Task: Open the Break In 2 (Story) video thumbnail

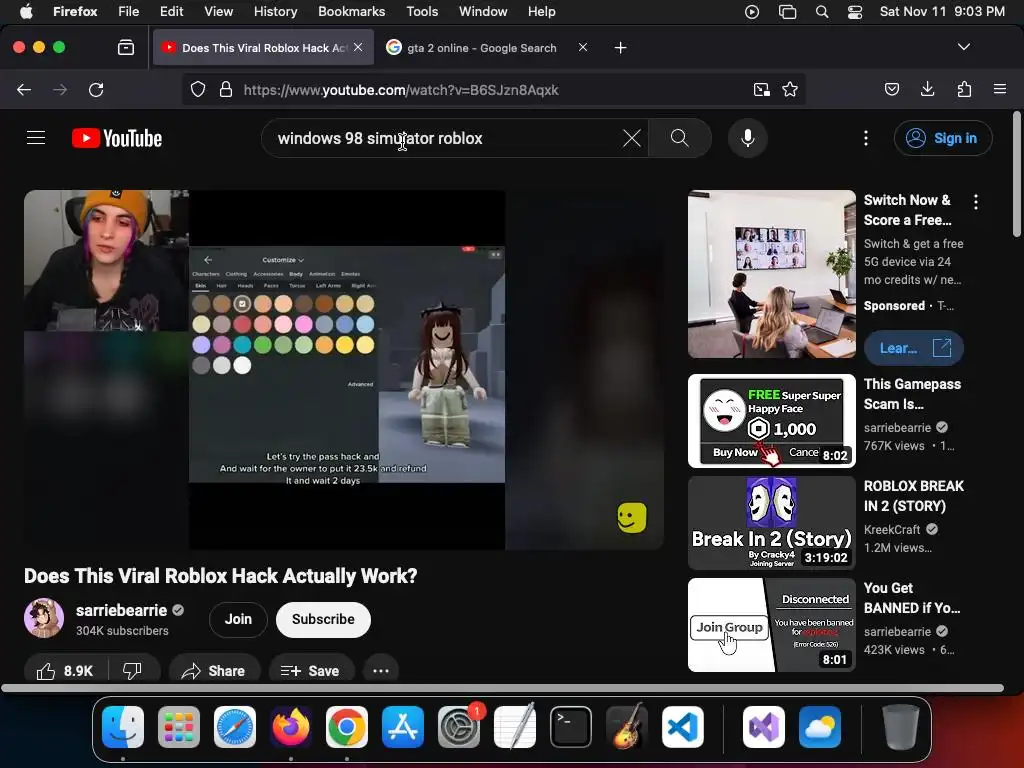Action: [772, 522]
